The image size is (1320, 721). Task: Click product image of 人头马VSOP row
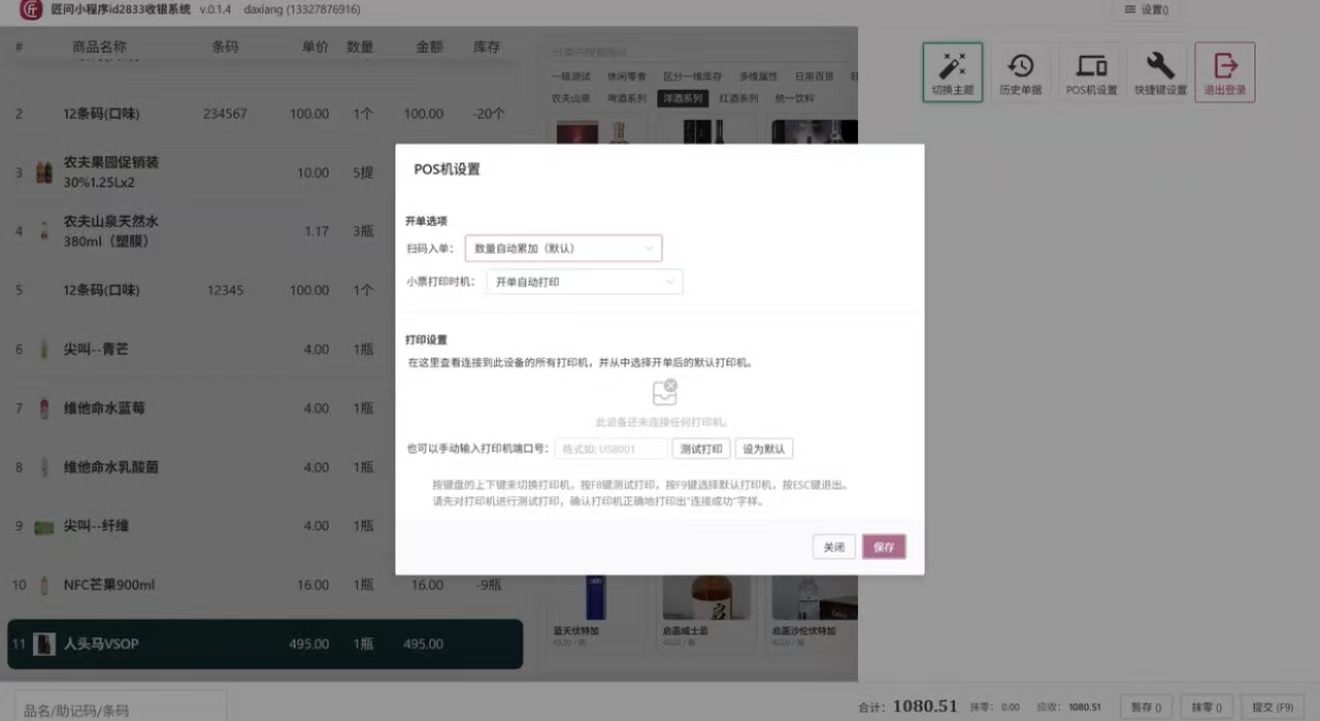tap(44, 644)
